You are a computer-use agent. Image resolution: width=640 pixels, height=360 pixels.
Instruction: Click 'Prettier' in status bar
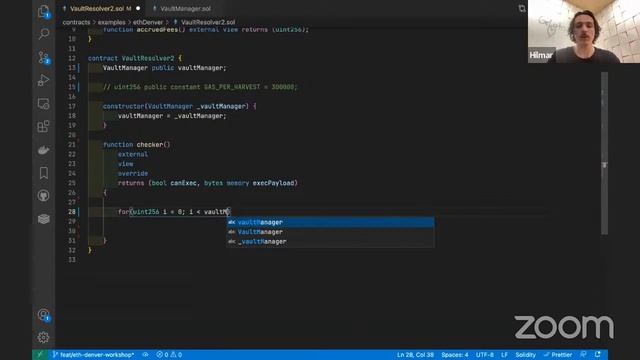tap(558, 355)
